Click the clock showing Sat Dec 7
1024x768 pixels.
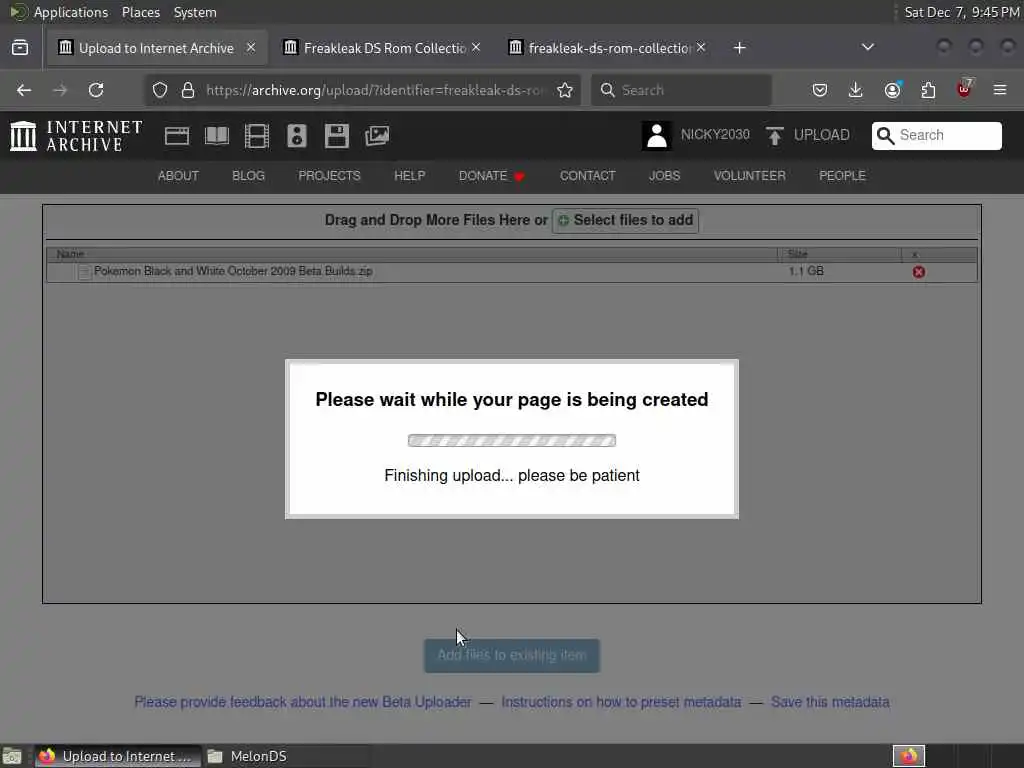(961, 12)
